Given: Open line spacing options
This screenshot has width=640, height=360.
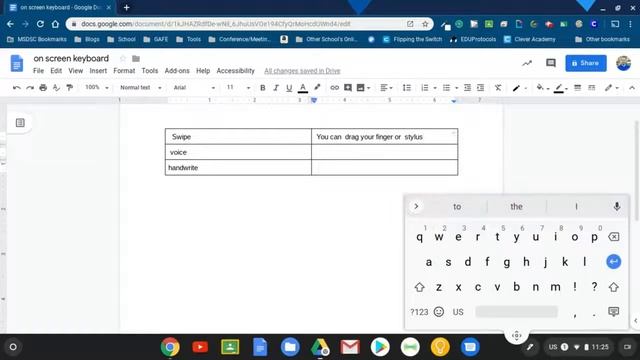Looking at the screenshot, I should [407, 88].
